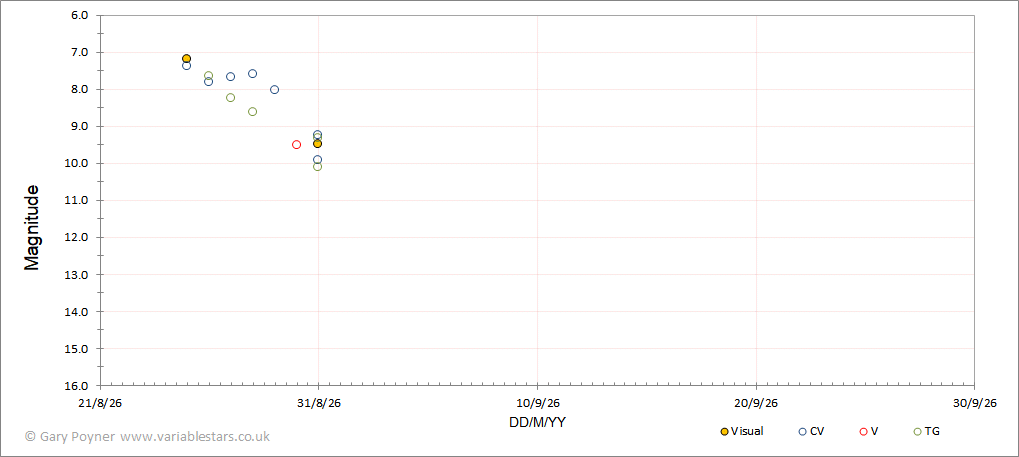Image resolution: width=1019 pixels, height=457 pixels.
Task: Select the CV legend label
Action: click(x=817, y=431)
